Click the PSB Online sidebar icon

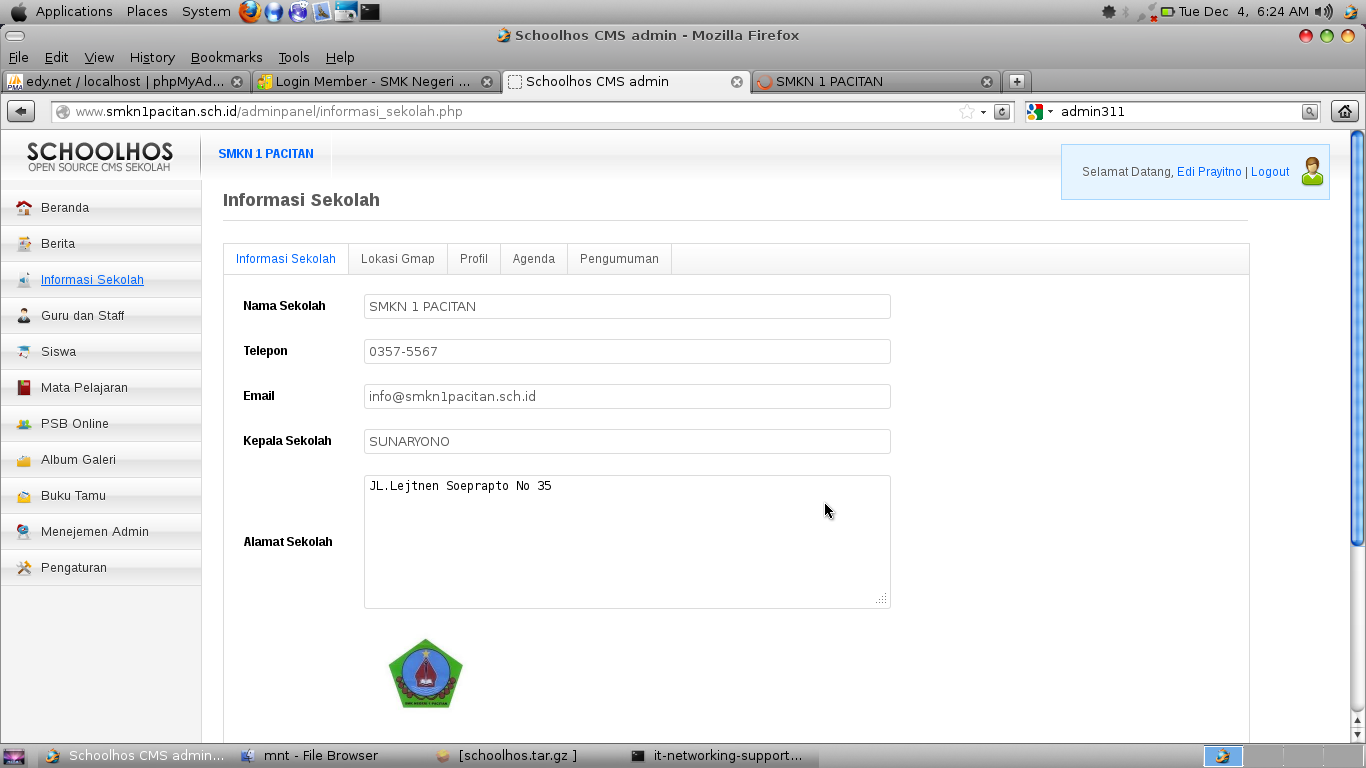click(24, 424)
